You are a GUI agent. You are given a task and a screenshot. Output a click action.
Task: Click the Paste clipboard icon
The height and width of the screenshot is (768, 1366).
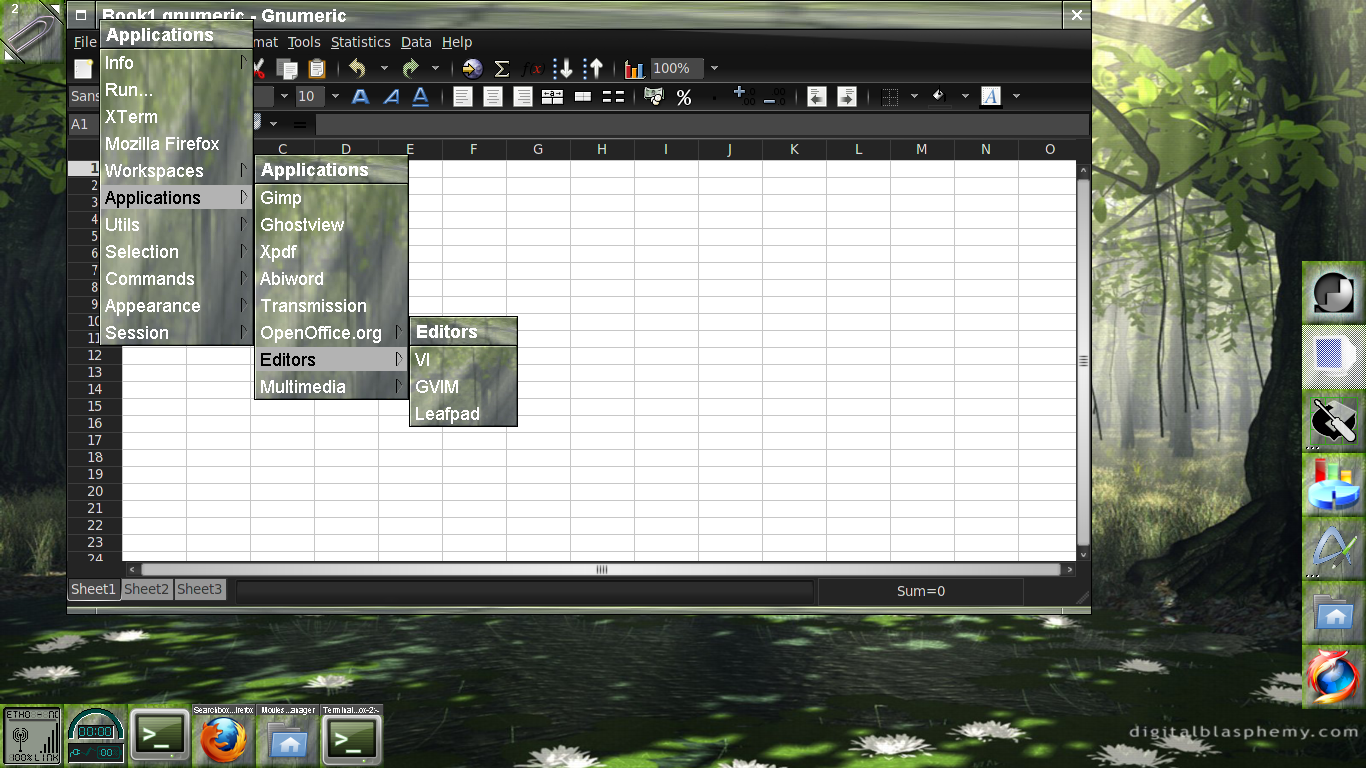(x=317, y=69)
